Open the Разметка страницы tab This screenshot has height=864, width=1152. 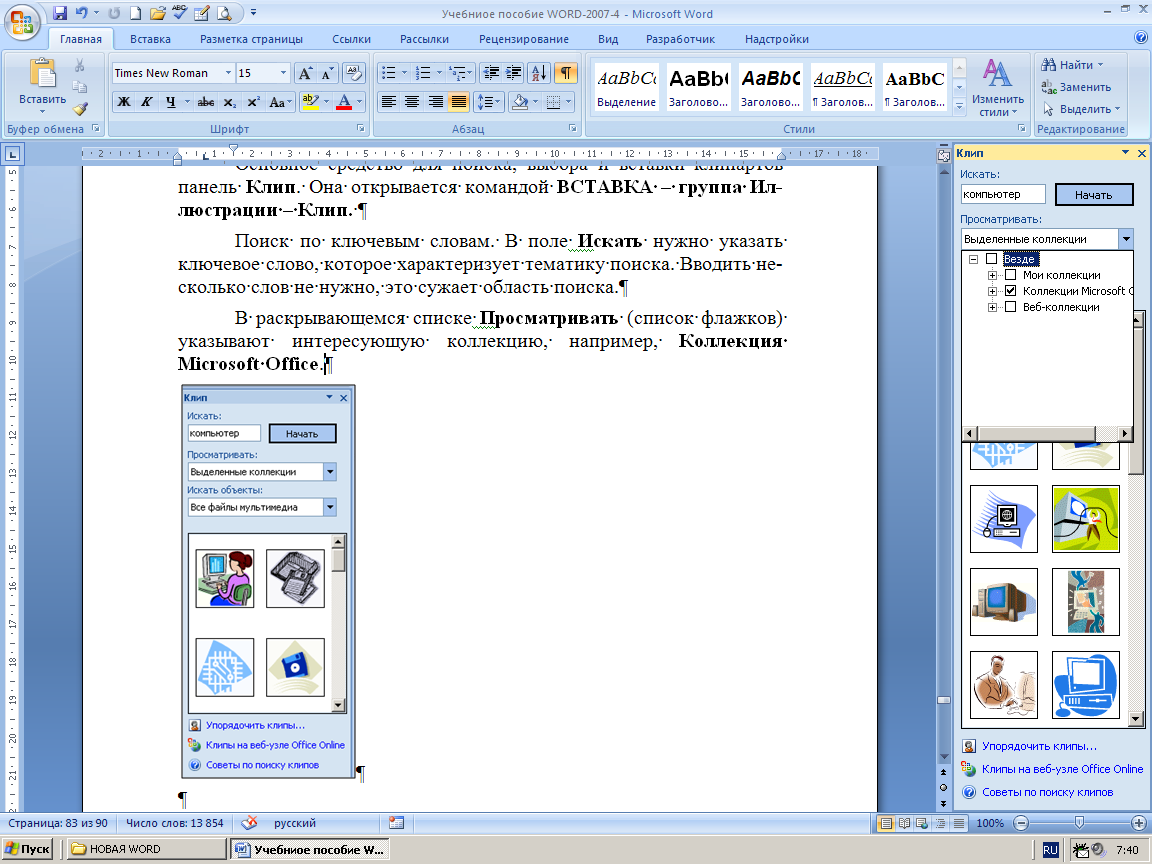[x=251, y=39]
